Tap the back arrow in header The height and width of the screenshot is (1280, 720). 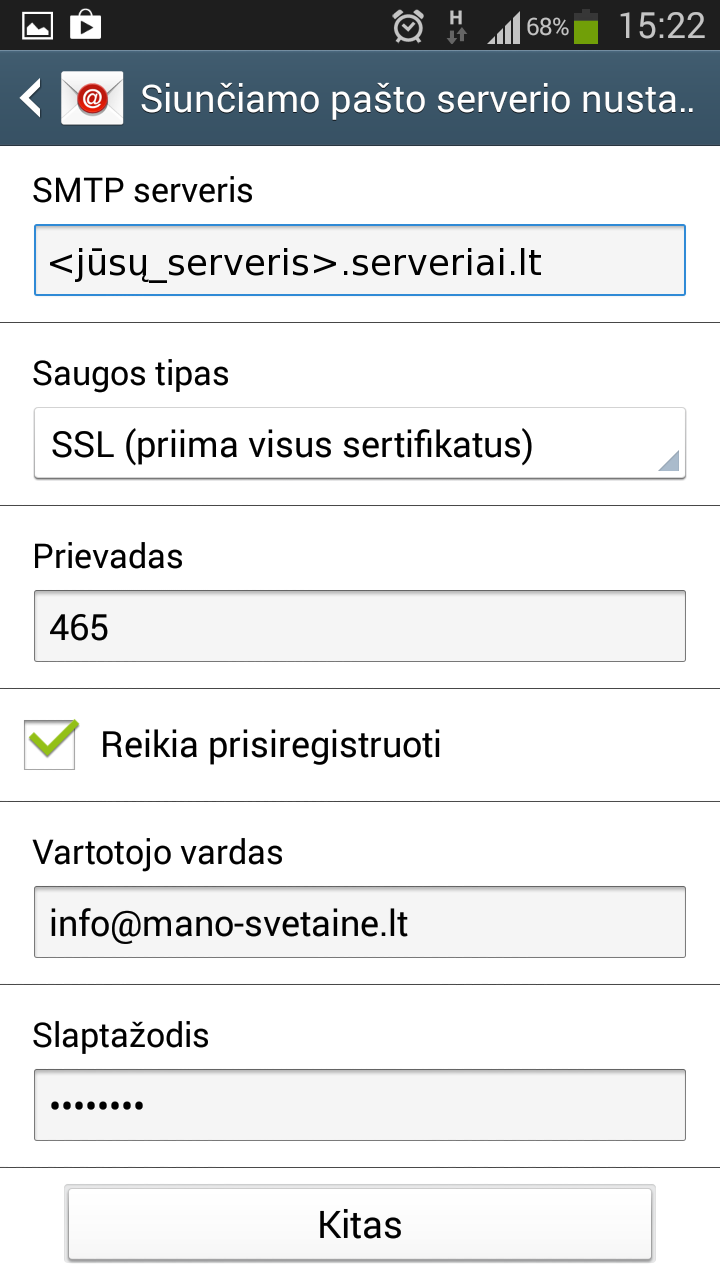(31, 98)
